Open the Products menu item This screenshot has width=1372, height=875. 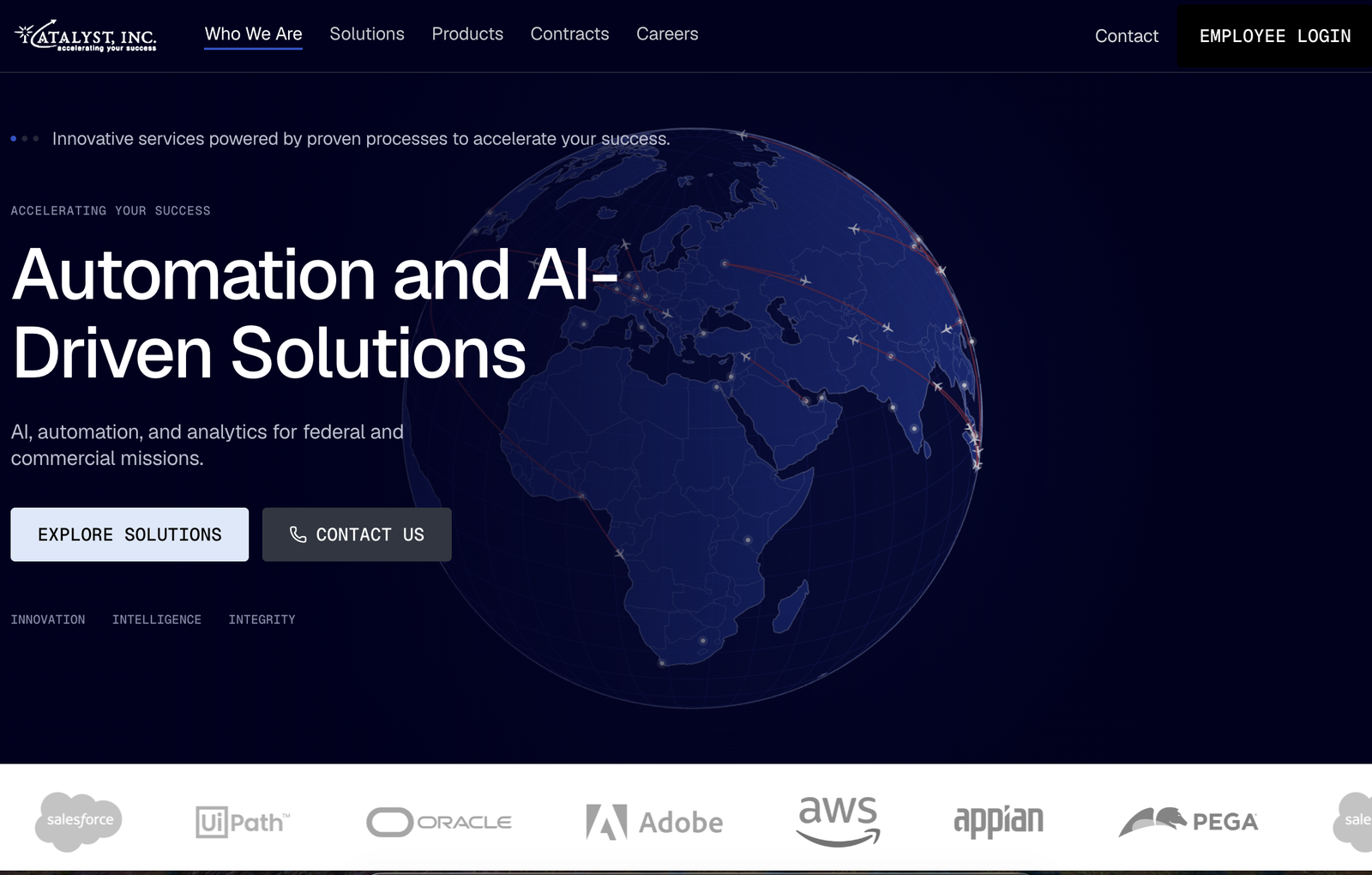pyautogui.click(x=467, y=34)
